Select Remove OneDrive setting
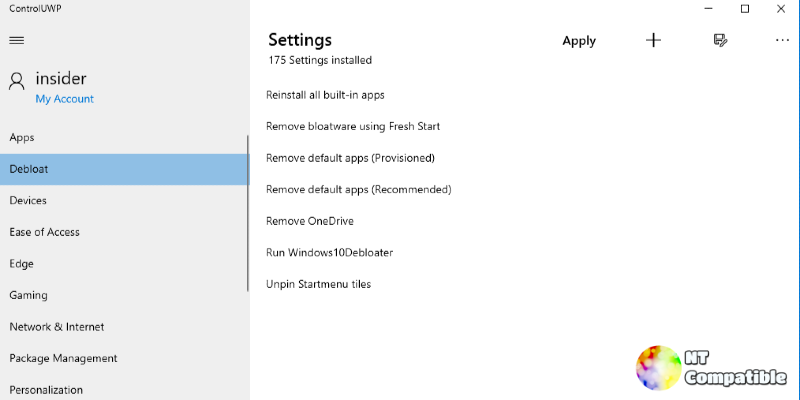Screen dimensions: 800x400 [x=310, y=221]
